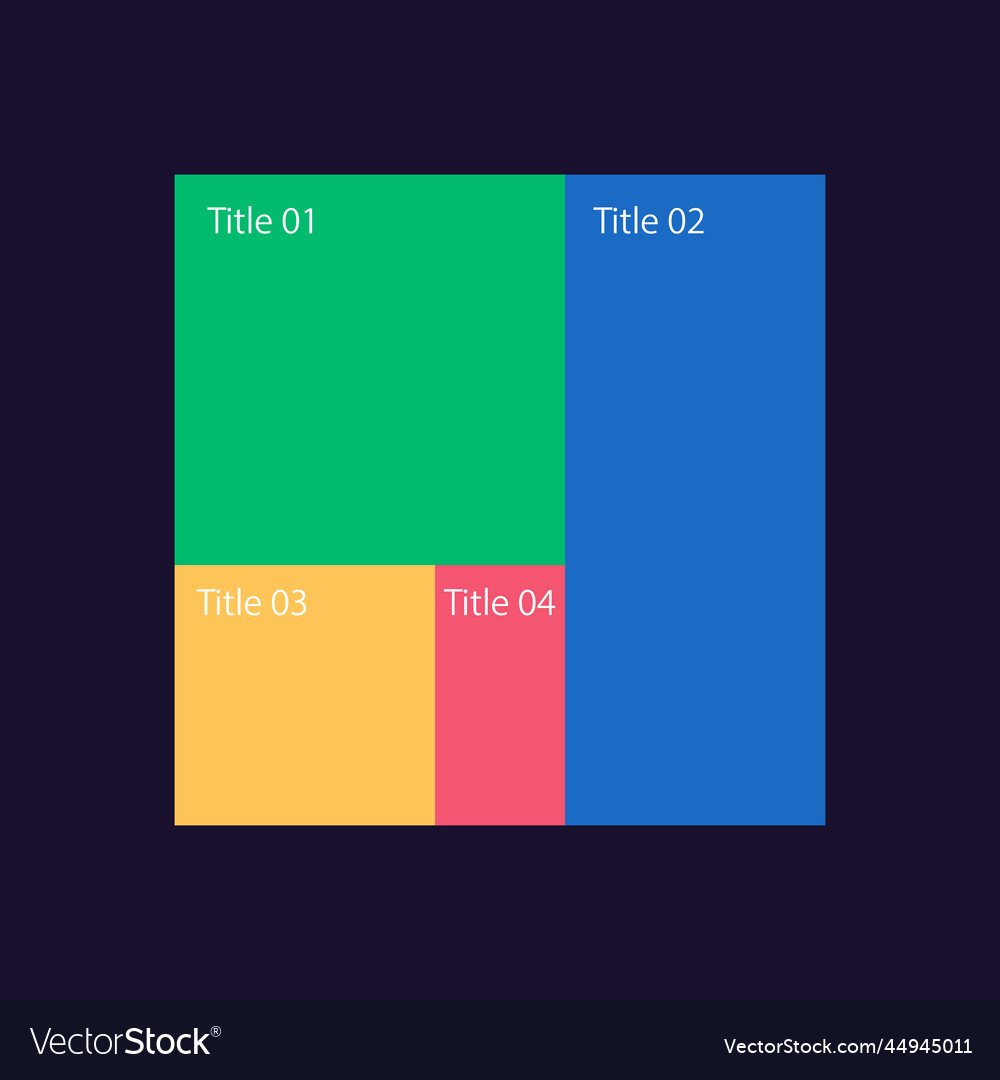Click the thin 'Vector' part of the logo
Viewport: 1000px width, 1080px height.
(75, 1042)
